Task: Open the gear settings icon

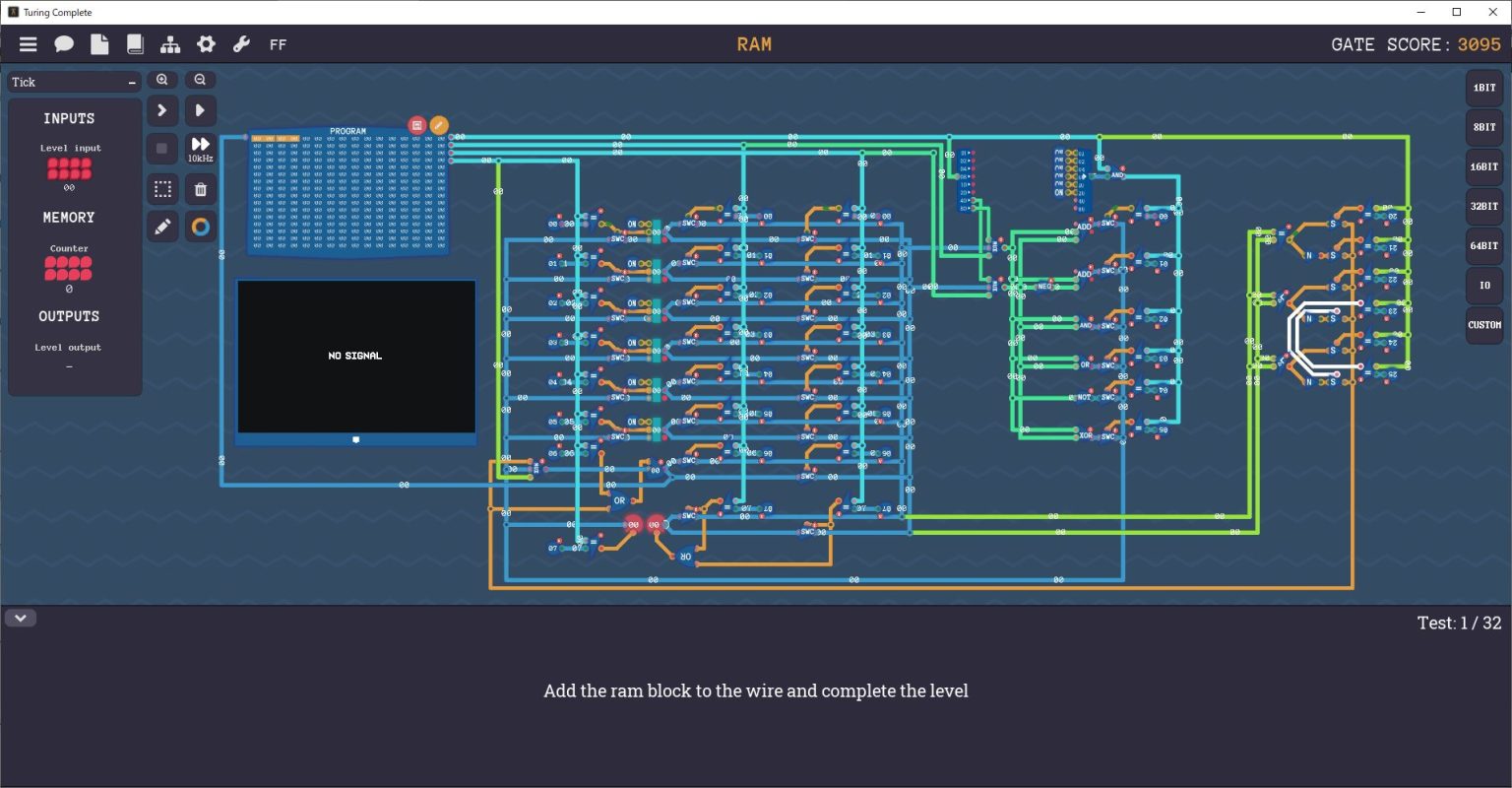Action: point(206,44)
